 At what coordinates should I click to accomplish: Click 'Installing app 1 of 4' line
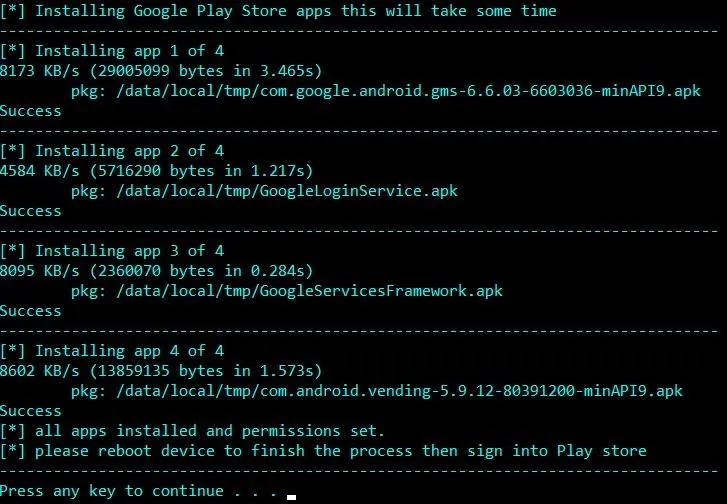[x=112, y=51]
